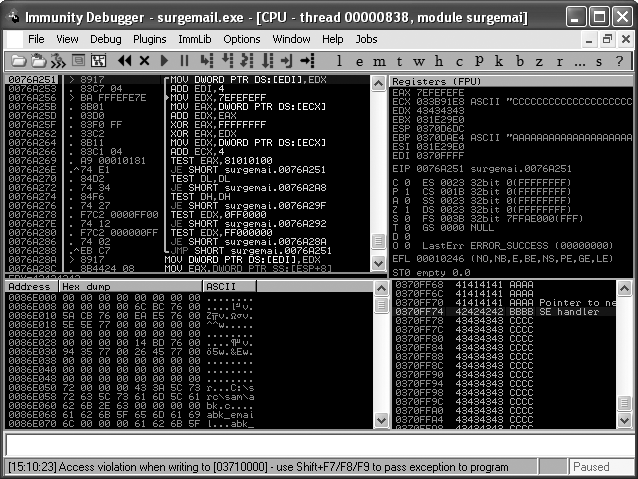This screenshot has width=638, height=479.
Task: Click stack pane scroll down arrow
Action: click(625, 420)
